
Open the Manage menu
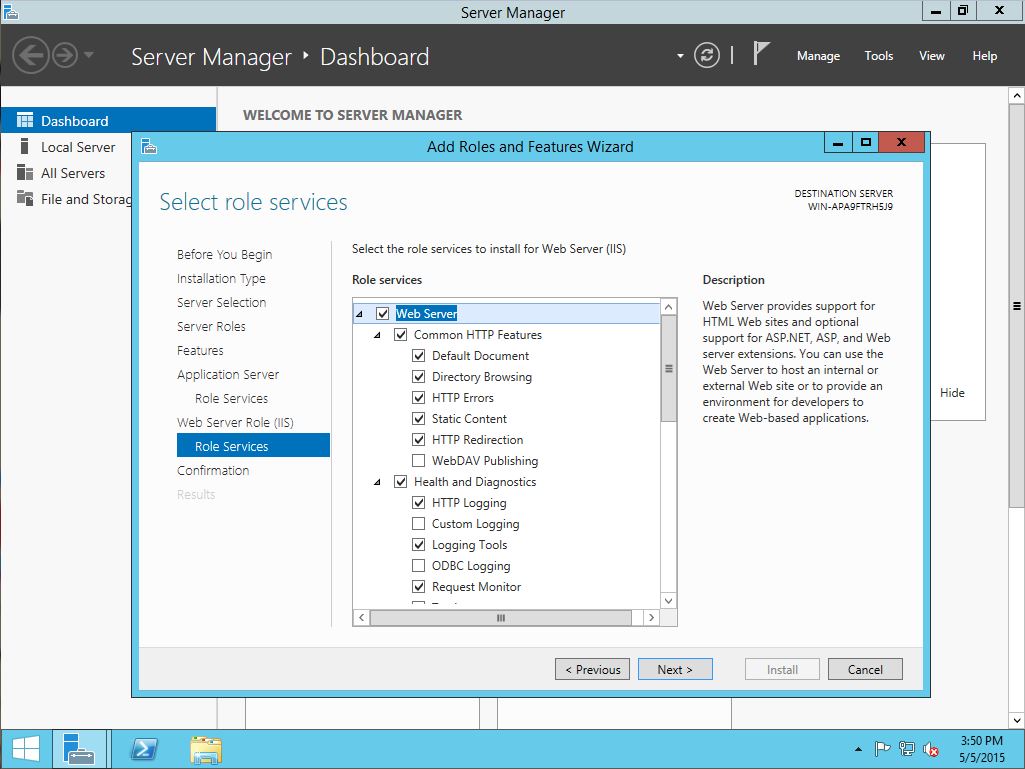pyautogui.click(x=818, y=56)
